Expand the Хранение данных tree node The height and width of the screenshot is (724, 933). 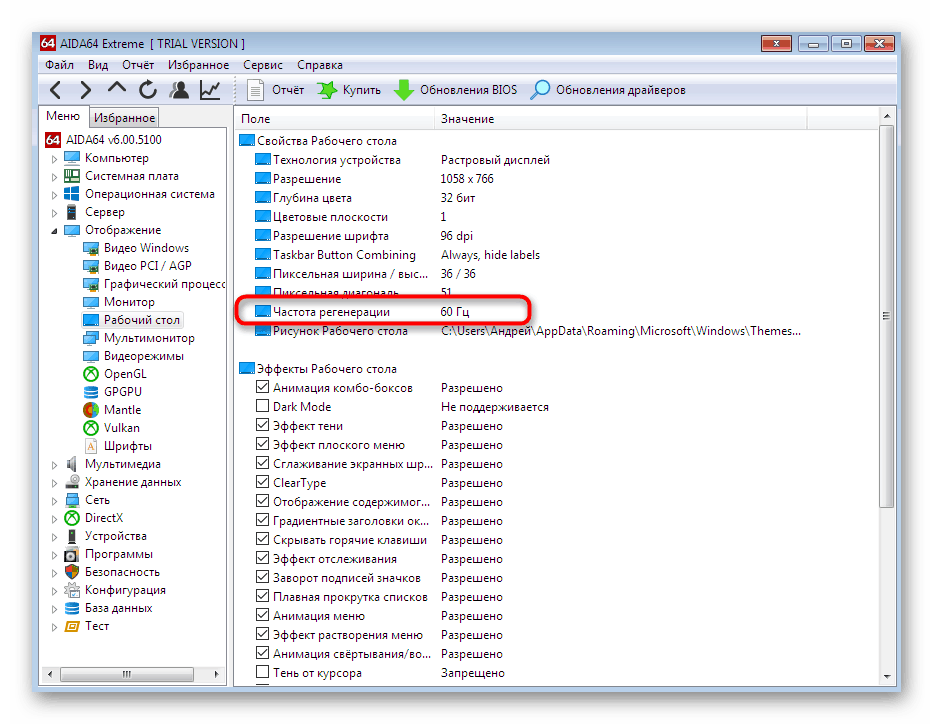pos(54,482)
